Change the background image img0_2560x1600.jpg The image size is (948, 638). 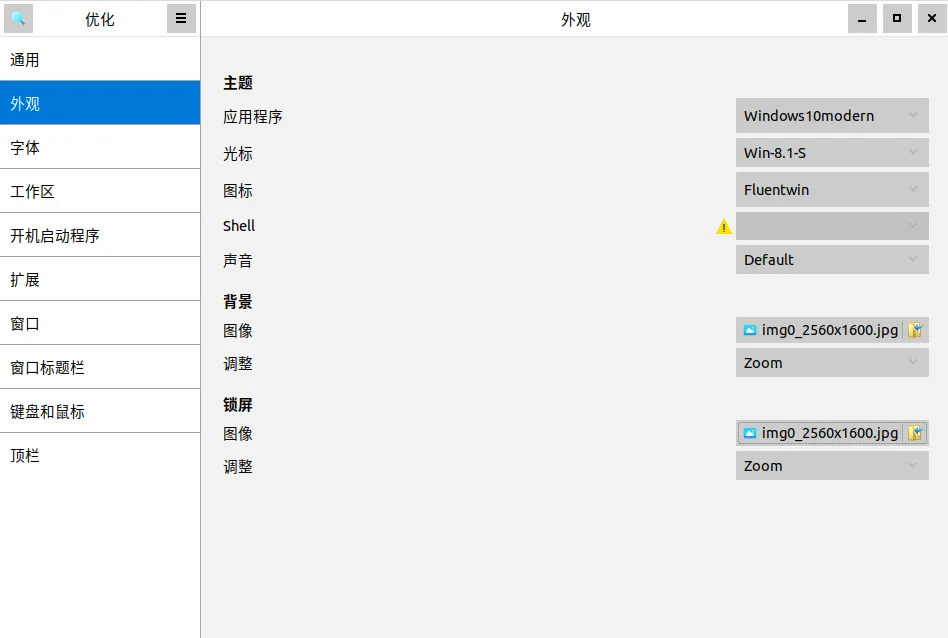pyautogui.click(x=820, y=330)
